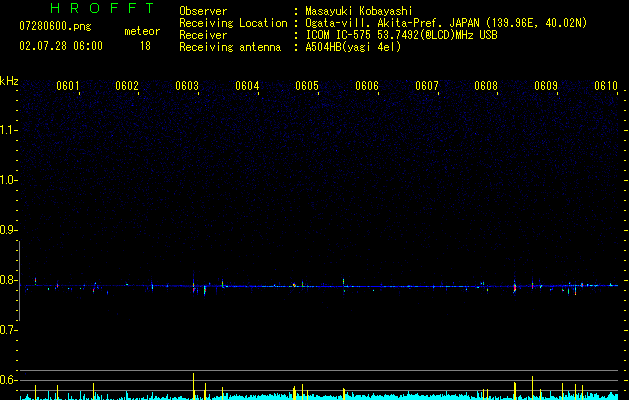The height and width of the screenshot is (400, 629).
Task: Click the 0.8 kHz axis label
Action: 8,280
